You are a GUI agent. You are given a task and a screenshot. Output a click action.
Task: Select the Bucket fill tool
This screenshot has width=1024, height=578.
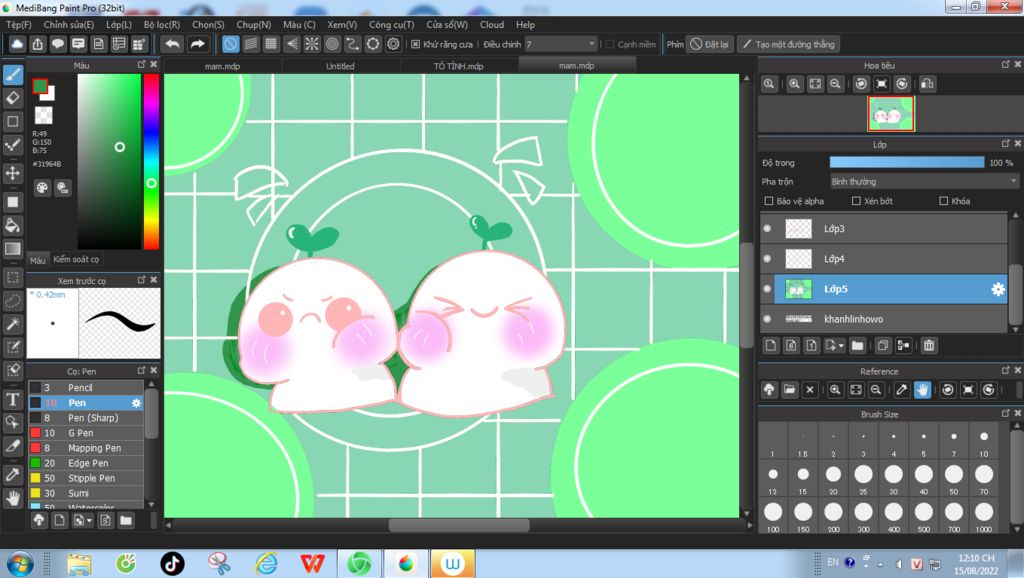click(13, 226)
